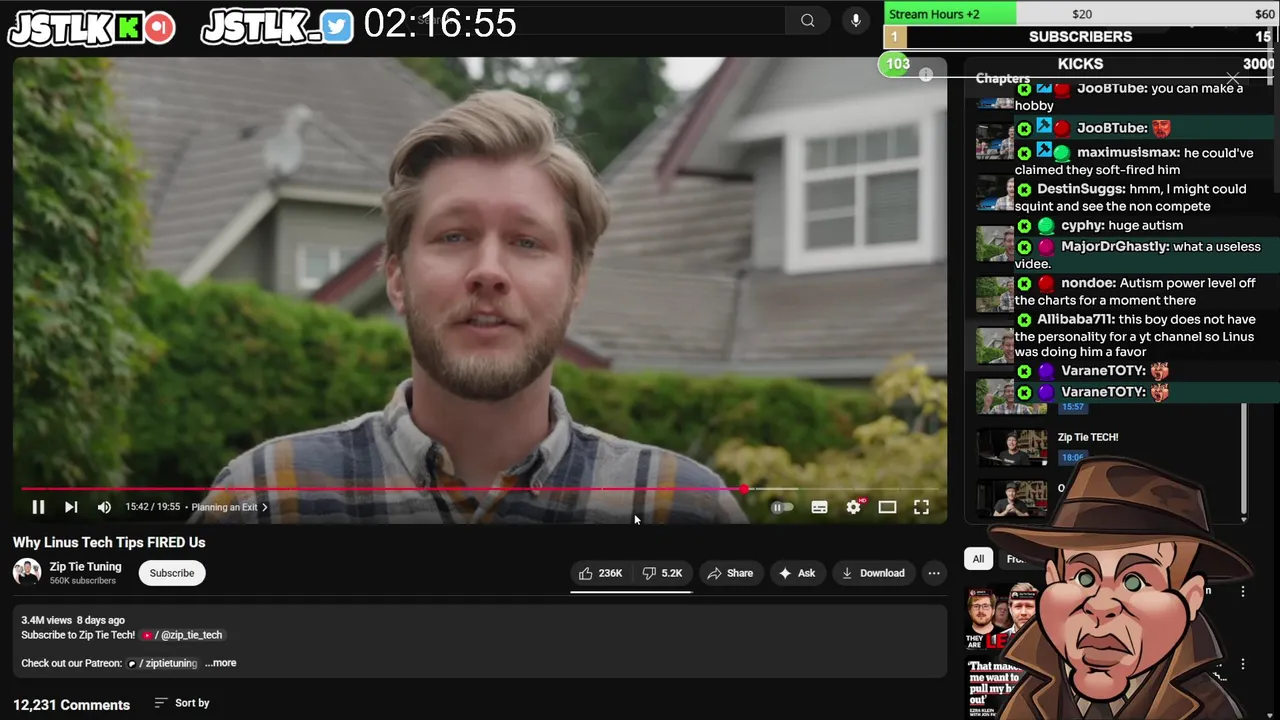
Task: Open the more actions ellipsis menu
Action: 934,573
